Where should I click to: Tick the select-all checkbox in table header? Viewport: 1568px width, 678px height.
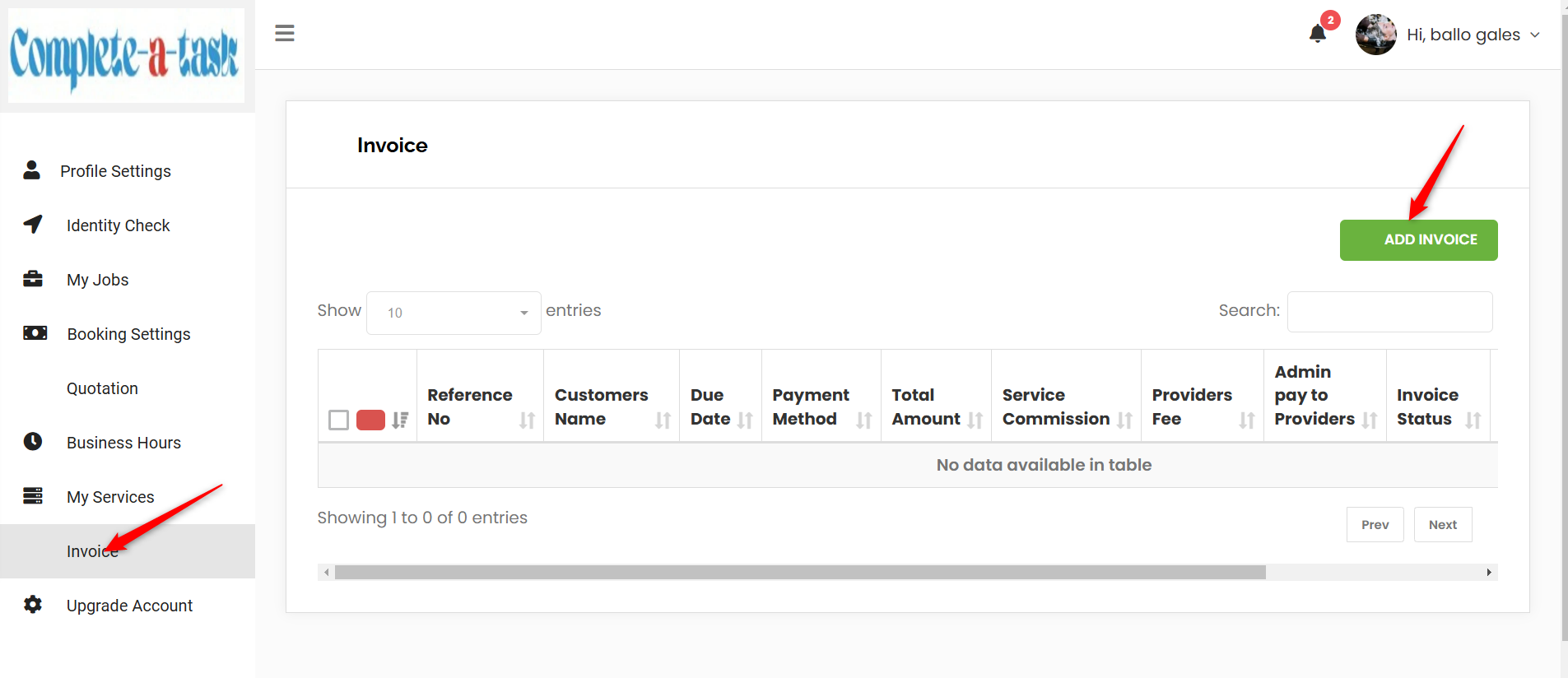[x=338, y=420]
